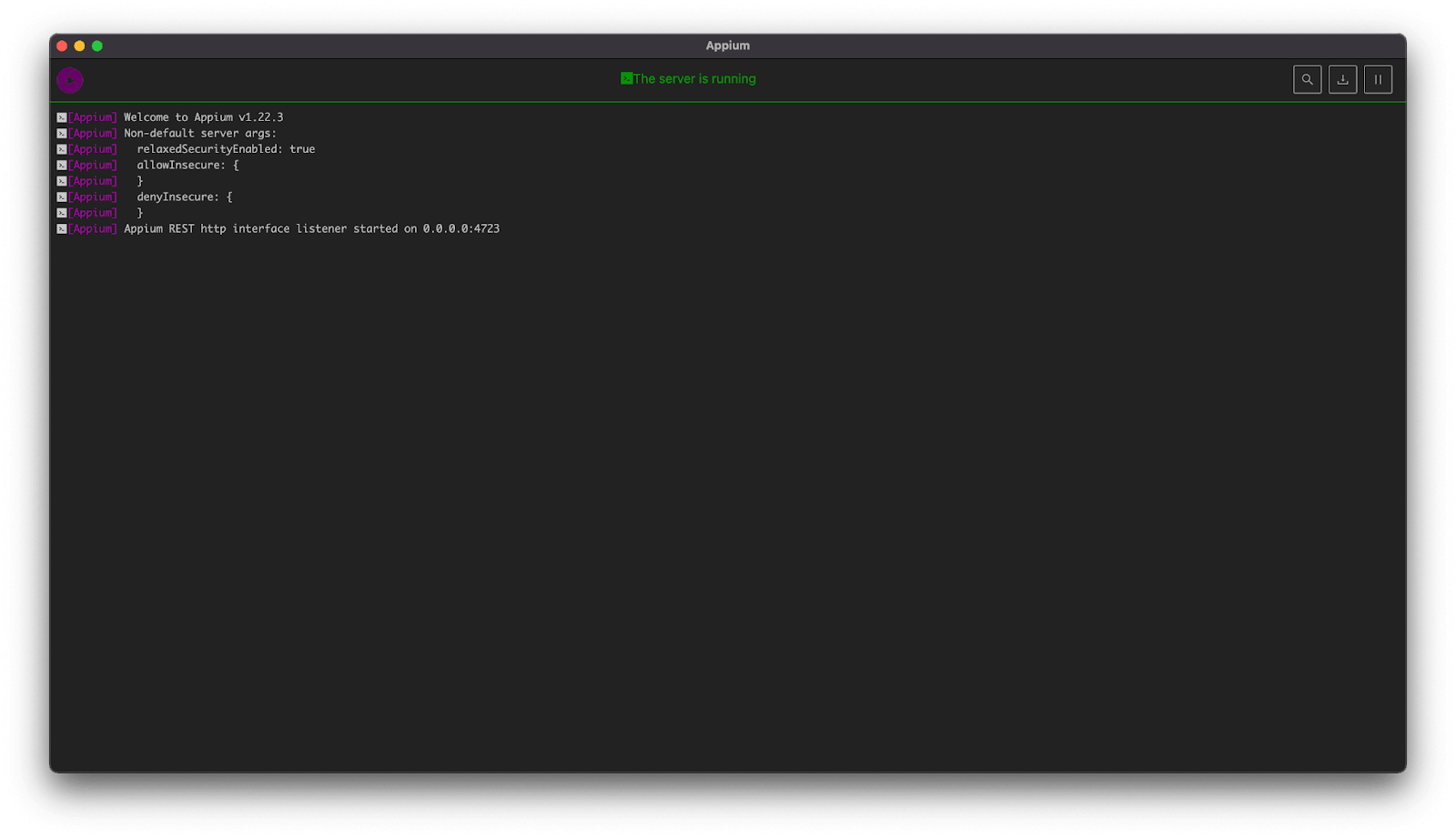Click the Appium window title

click(727, 45)
